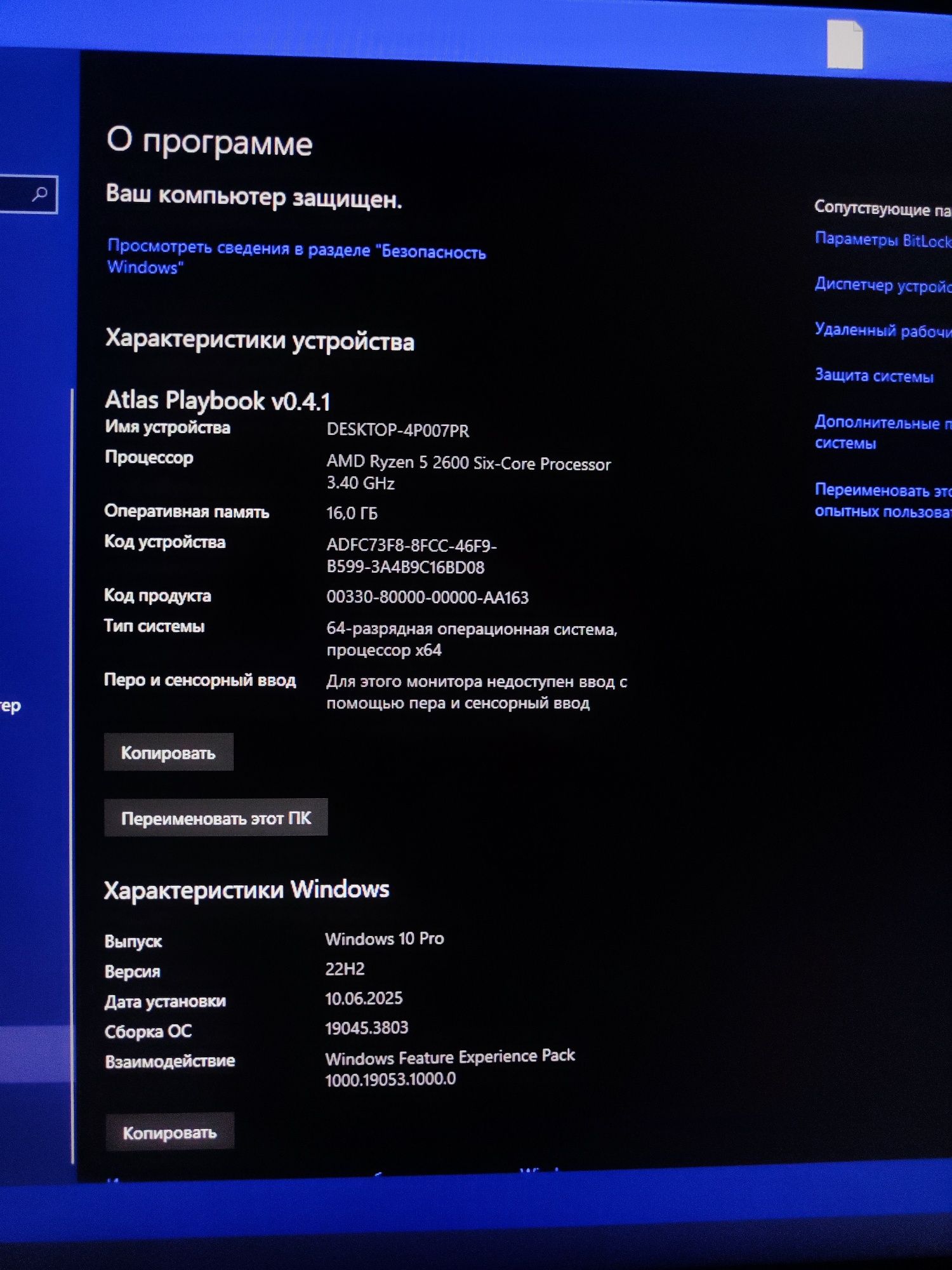Screen dimensions: 952x1270
Task: Open the System protection link
Action: point(874,375)
